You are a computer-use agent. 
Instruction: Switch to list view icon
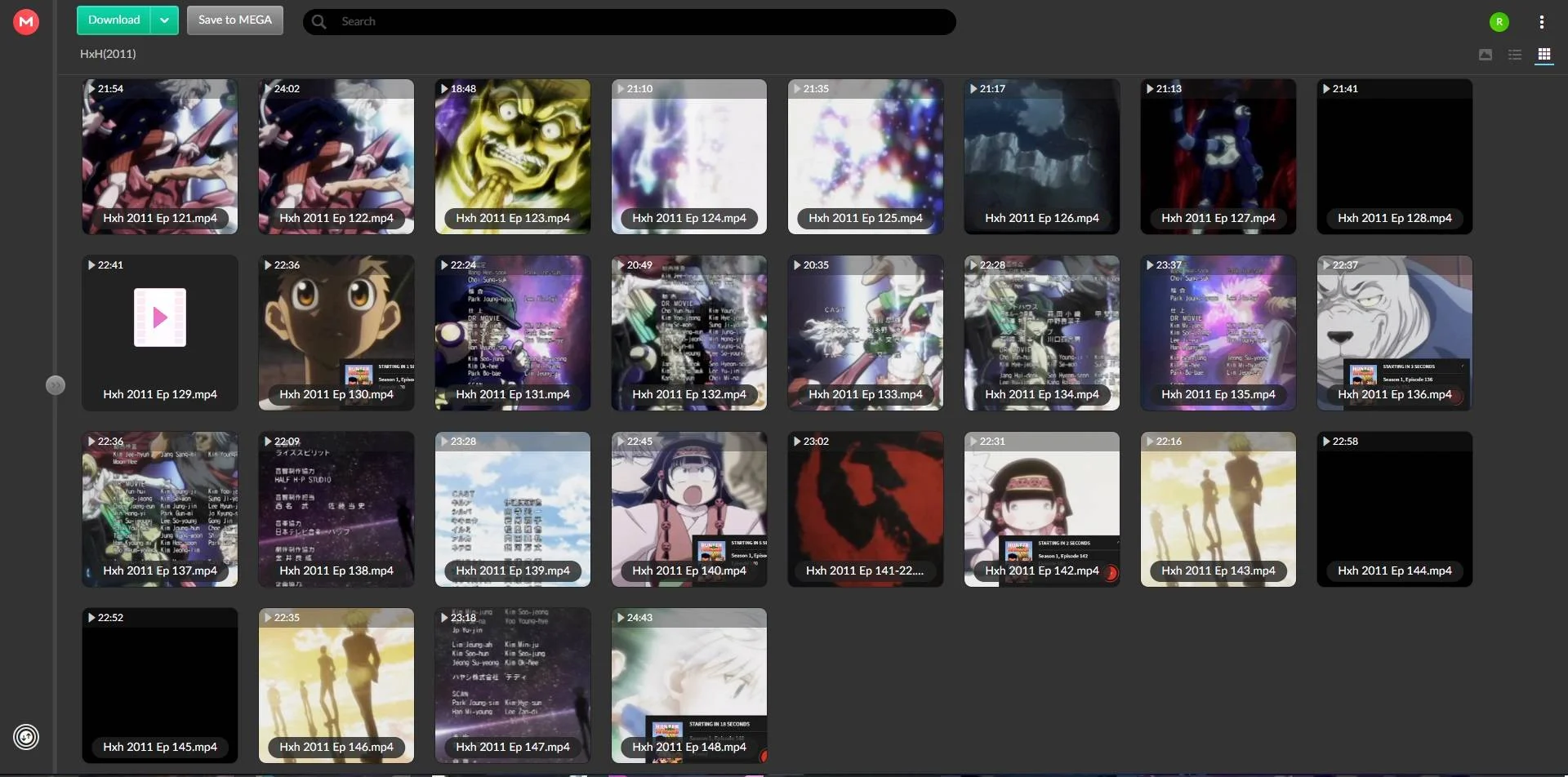[x=1515, y=55]
